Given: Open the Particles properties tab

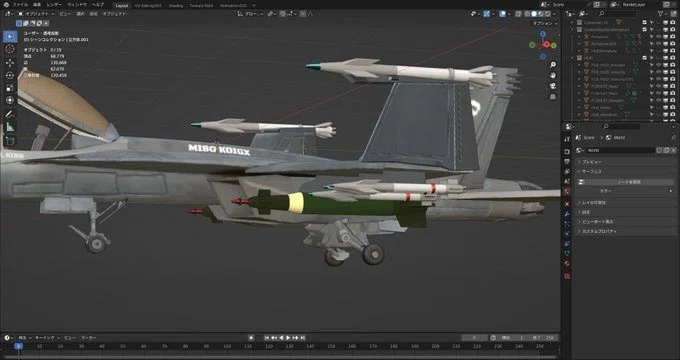Looking at the screenshot, I should point(567,224).
